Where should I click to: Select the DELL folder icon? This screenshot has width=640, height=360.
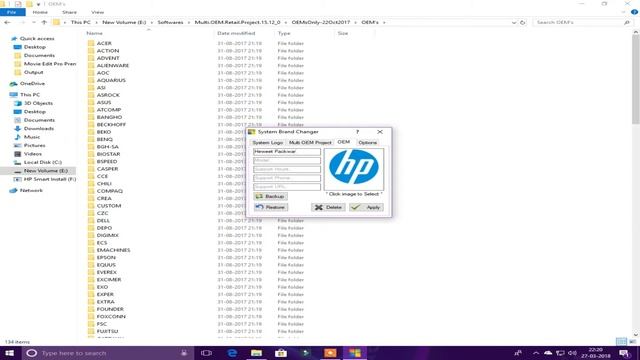(91, 220)
